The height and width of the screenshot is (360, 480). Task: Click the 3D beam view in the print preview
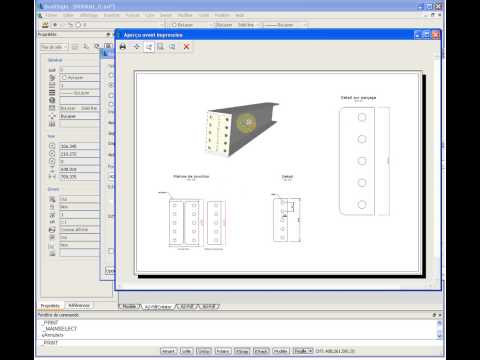coord(242,129)
